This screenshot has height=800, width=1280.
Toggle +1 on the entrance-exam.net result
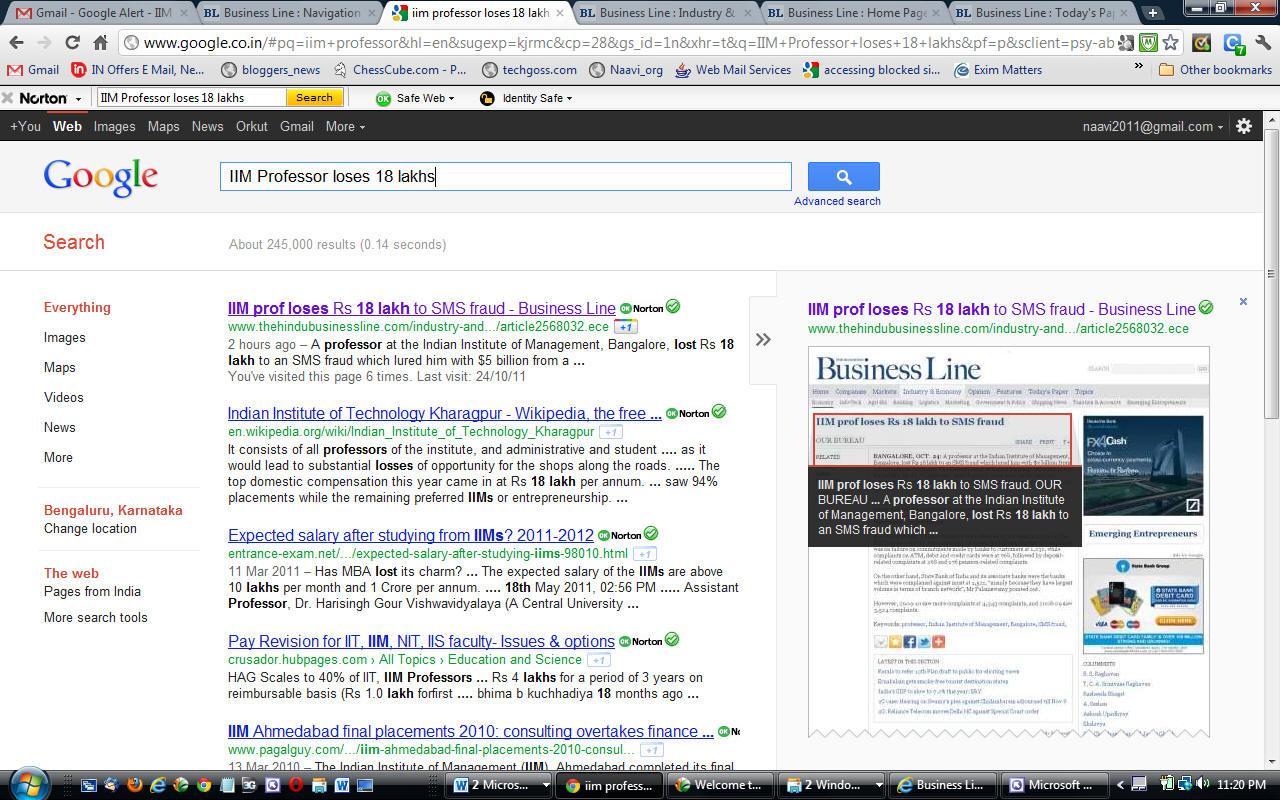[x=645, y=554]
